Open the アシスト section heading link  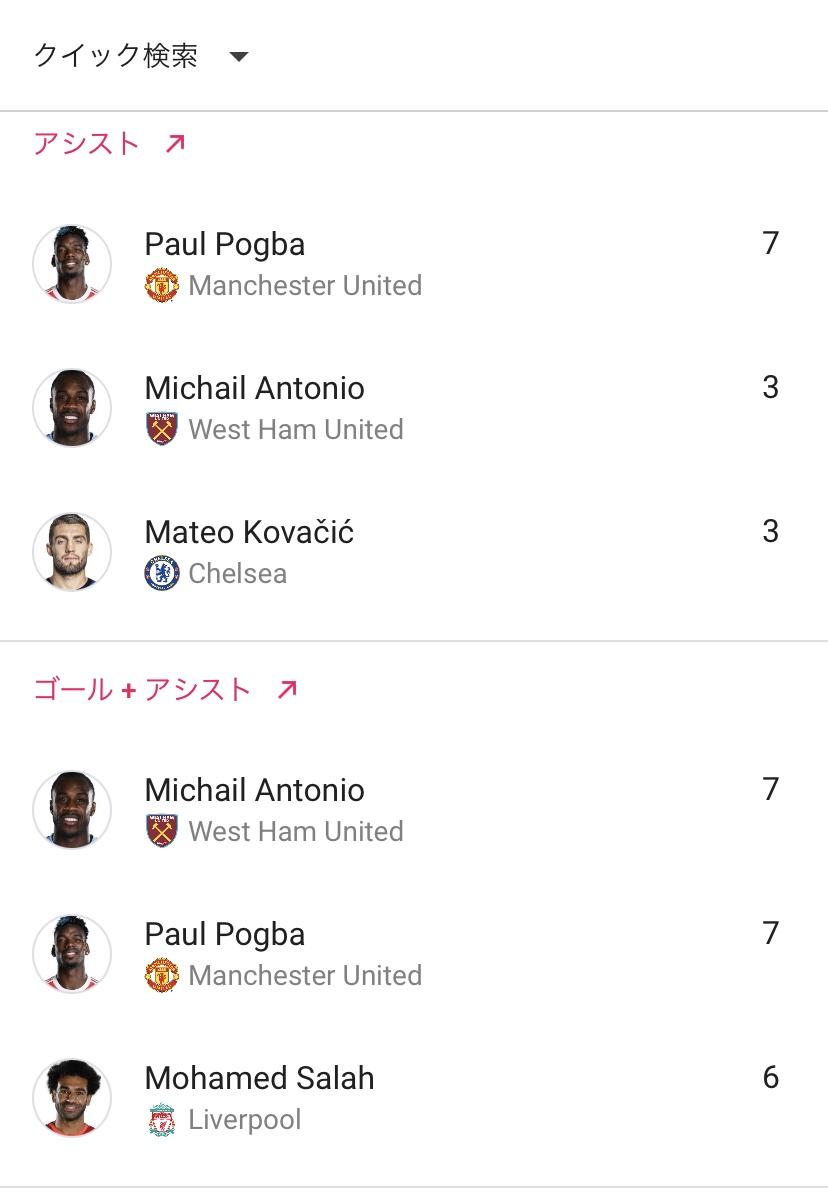[86, 144]
